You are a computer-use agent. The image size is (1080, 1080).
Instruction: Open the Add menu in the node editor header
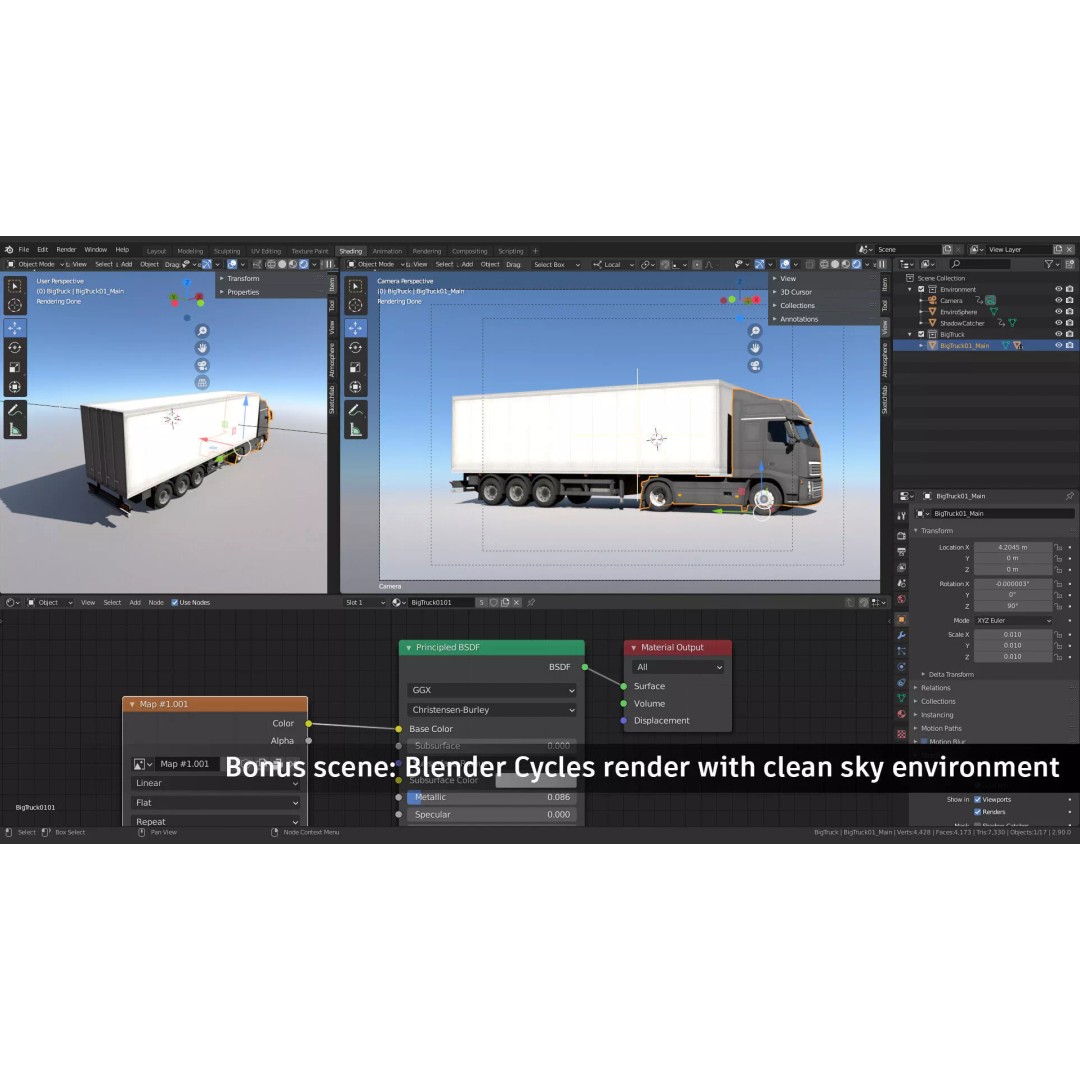pos(135,603)
